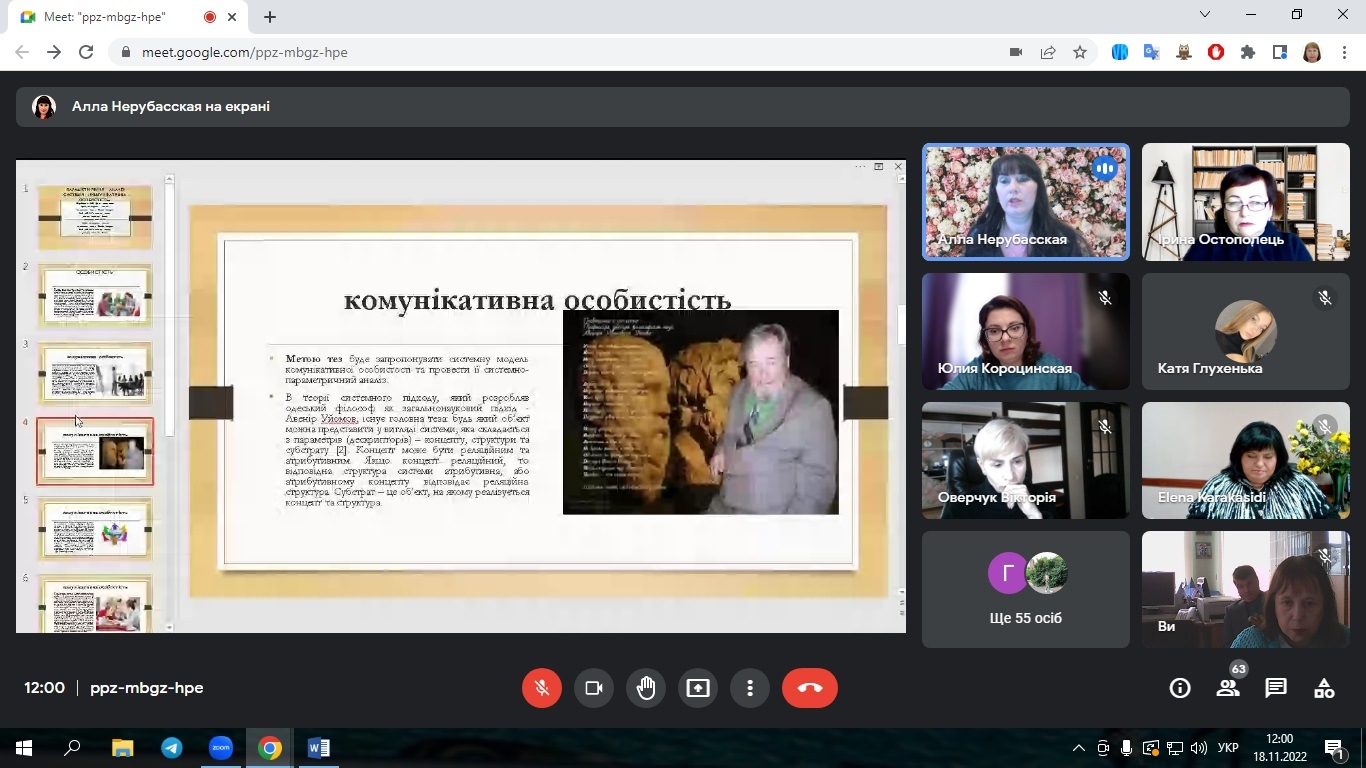Unmute the microphone in the call bar
This screenshot has height=768, width=1366.
pyautogui.click(x=542, y=688)
